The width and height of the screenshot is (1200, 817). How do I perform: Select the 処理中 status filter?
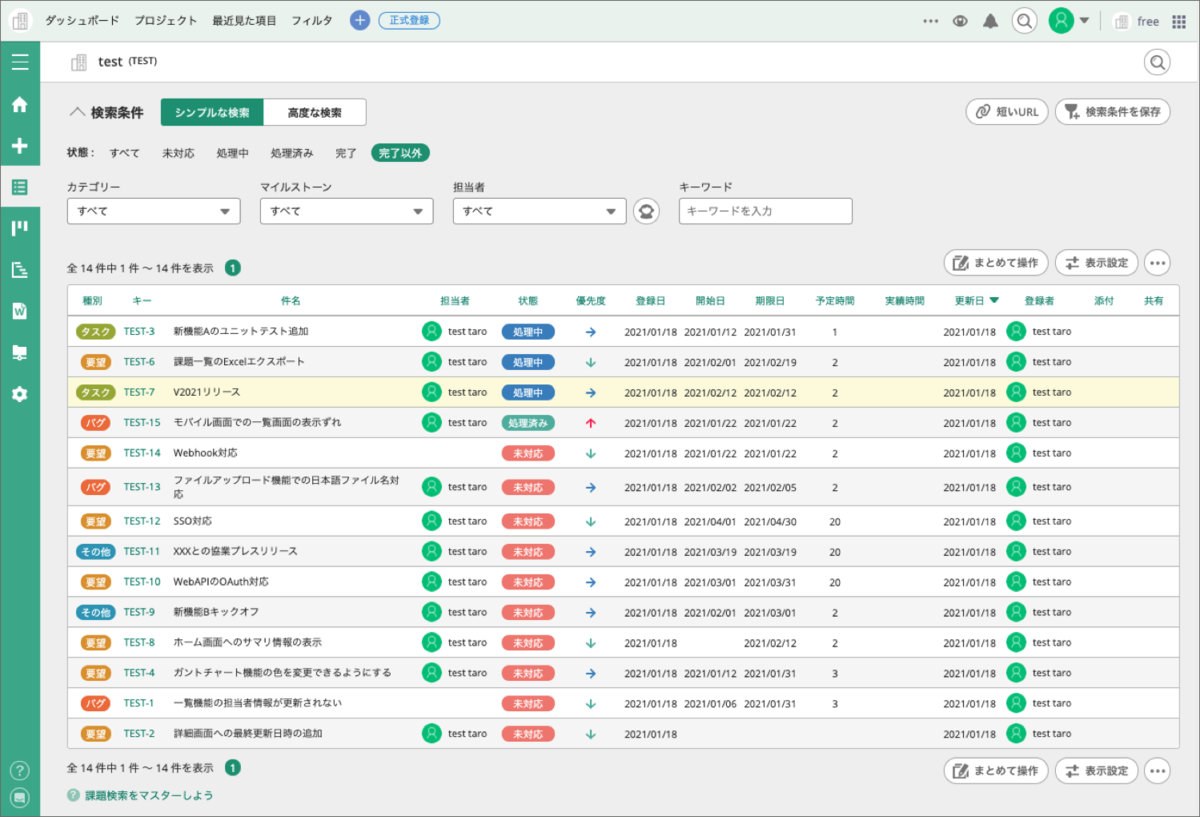coord(232,153)
